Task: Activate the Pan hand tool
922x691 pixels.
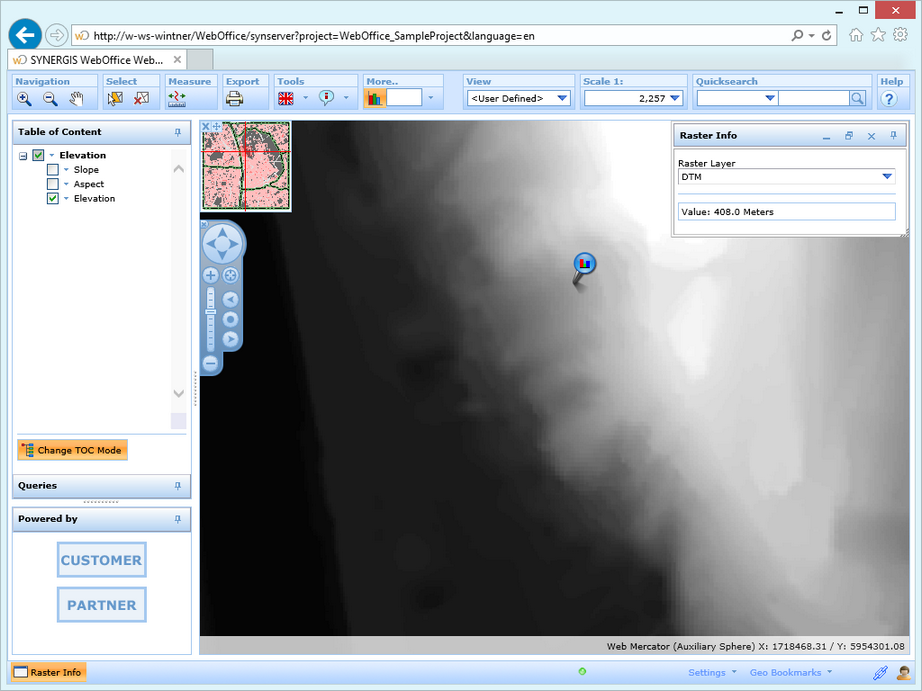Action: pos(76,99)
